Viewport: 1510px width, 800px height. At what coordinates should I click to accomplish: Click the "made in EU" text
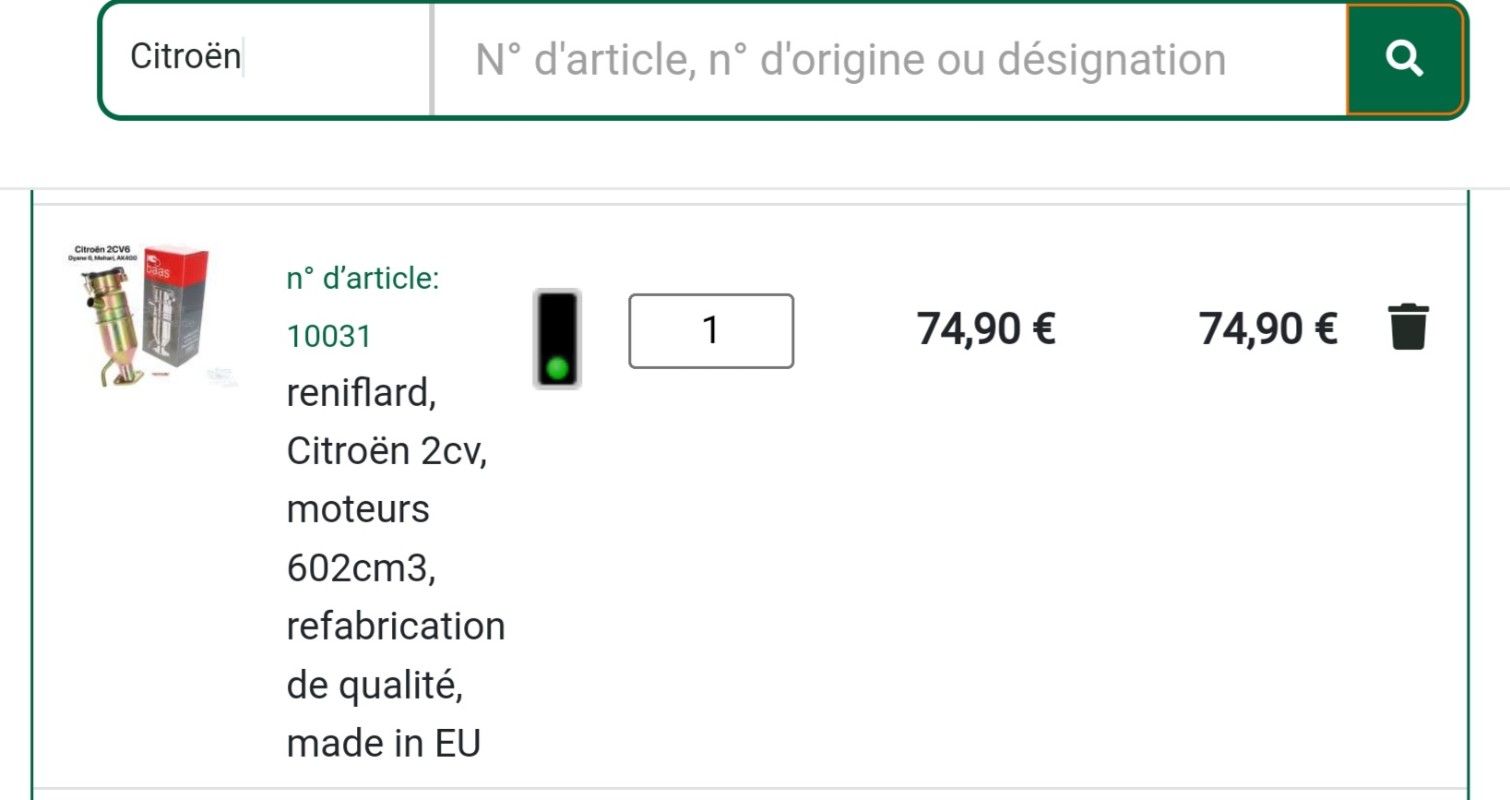pyautogui.click(x=384, y=744)
